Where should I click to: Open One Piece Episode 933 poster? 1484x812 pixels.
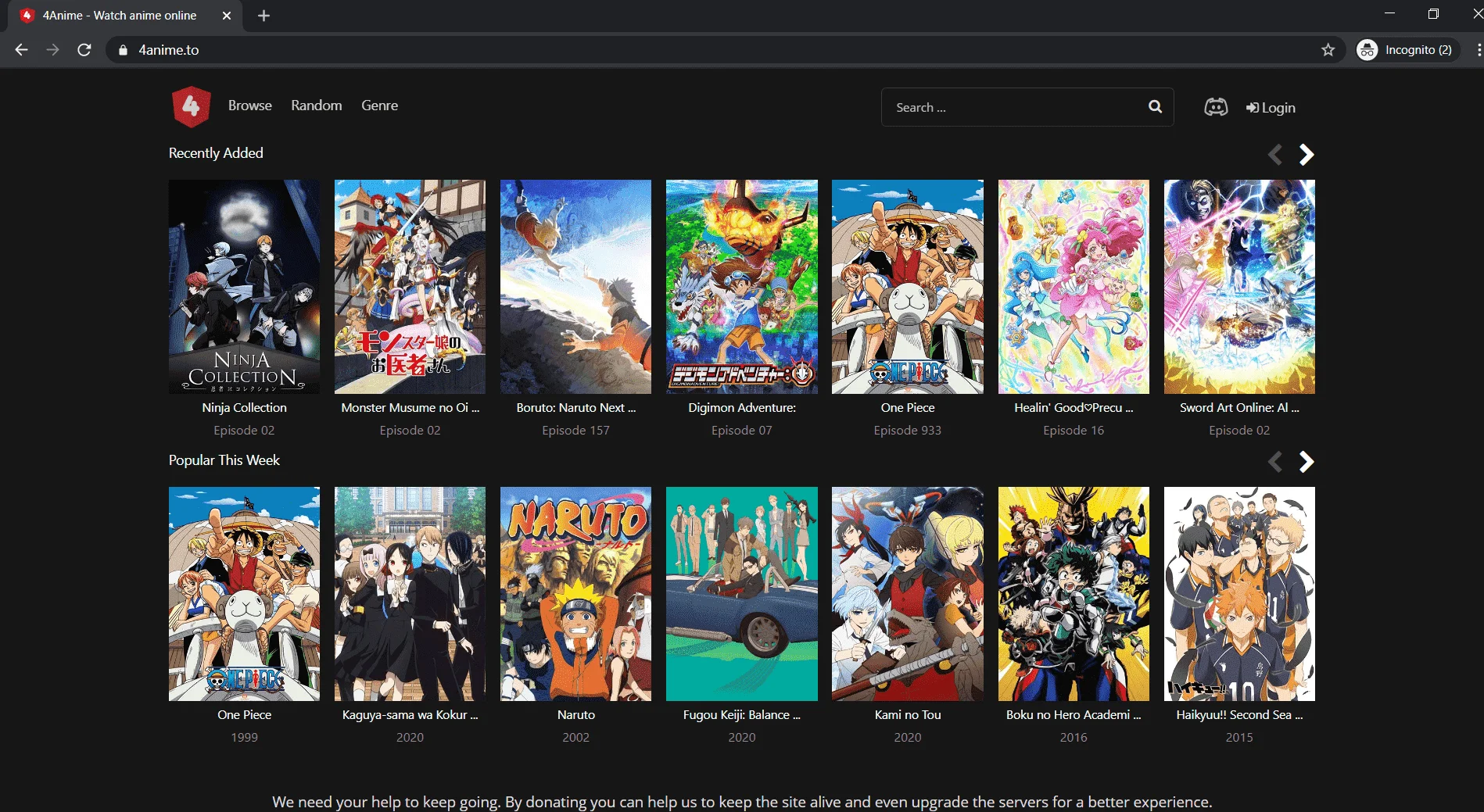pos(908,287)
